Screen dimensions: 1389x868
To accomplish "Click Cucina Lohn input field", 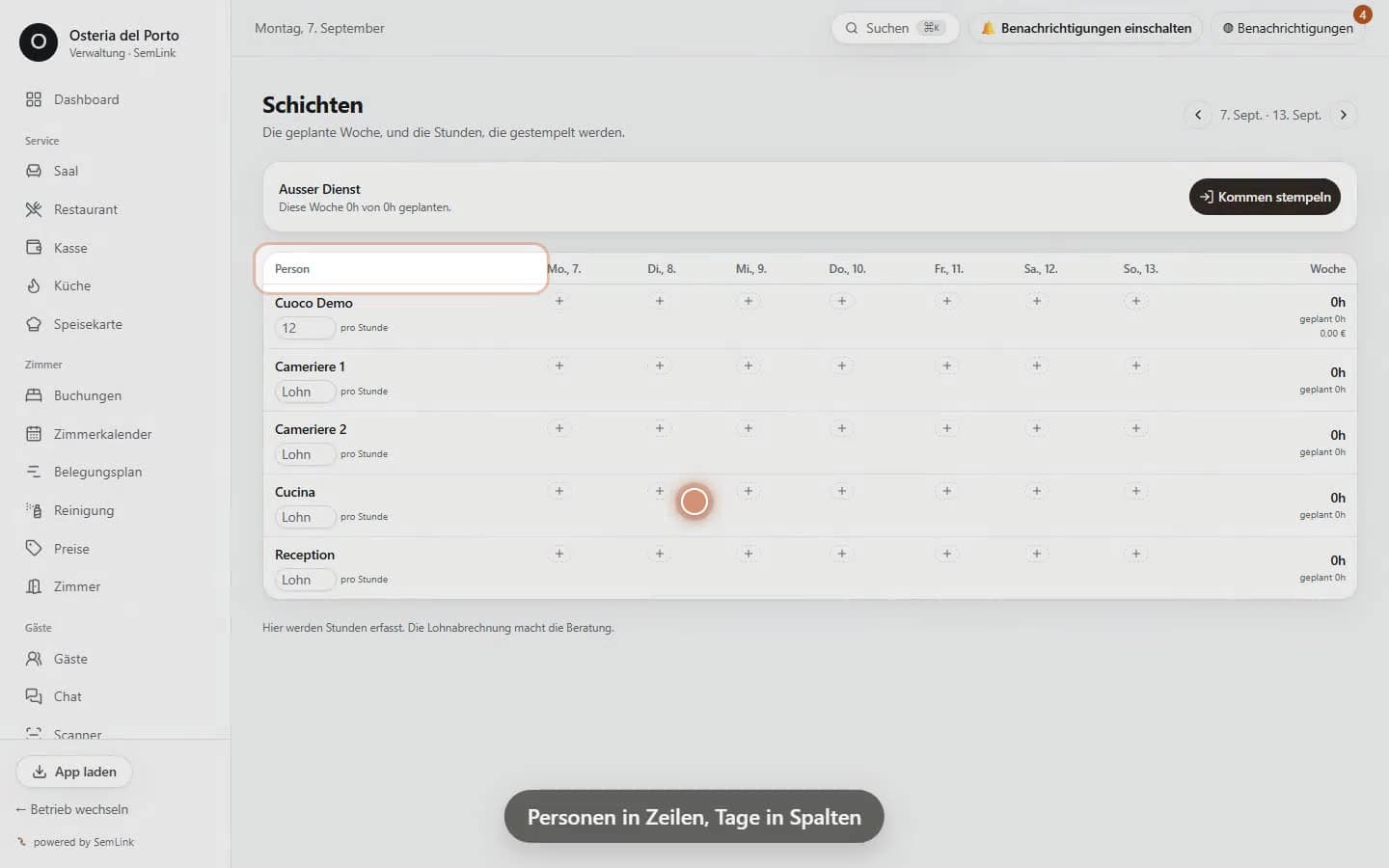I will [x=305, y=517].
